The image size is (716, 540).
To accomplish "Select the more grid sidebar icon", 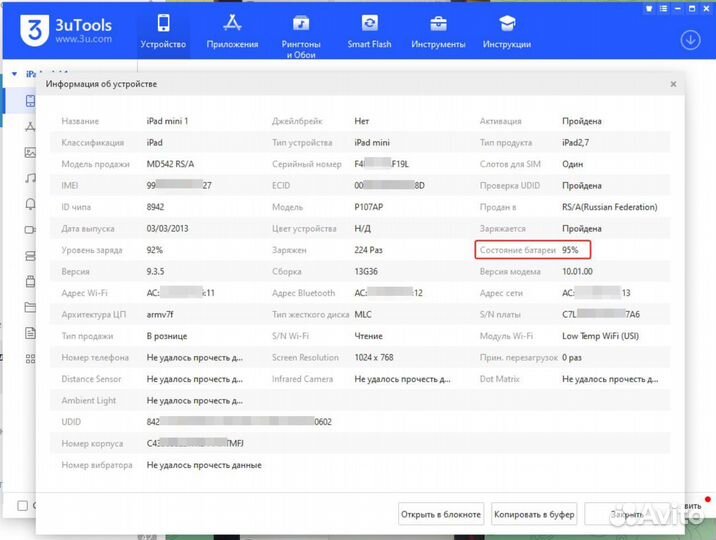I will (30, 359).
